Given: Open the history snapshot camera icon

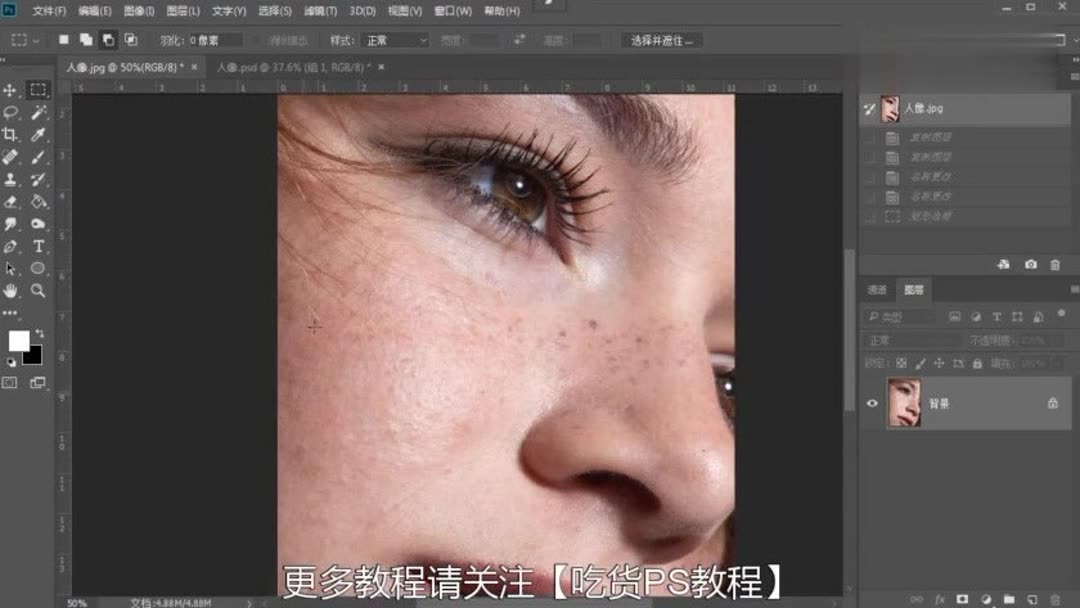Looking at the screenshot, I should point(1031,265).
